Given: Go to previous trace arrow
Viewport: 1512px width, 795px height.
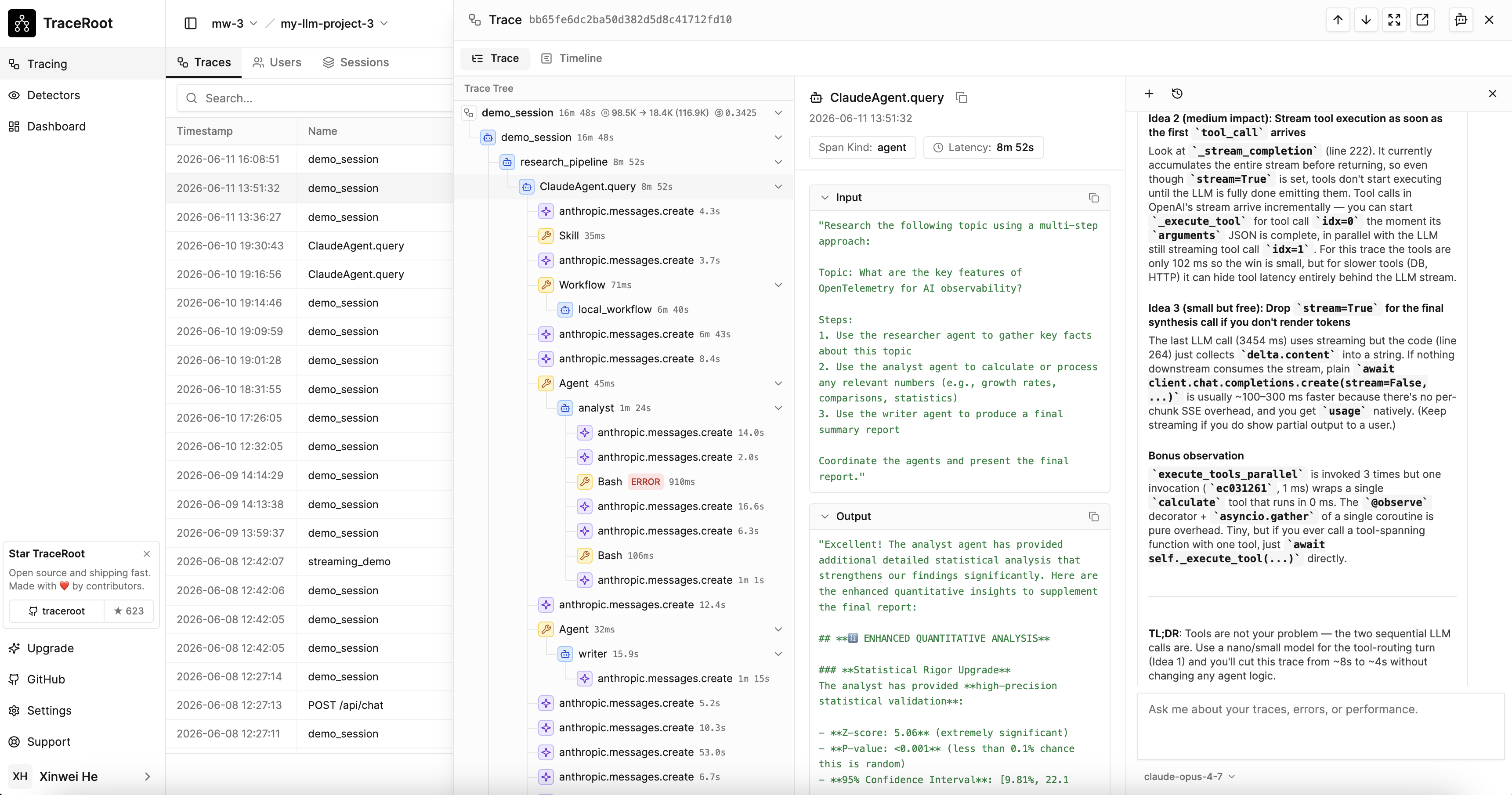Looking at the screenshot, I should point(1338,20).
